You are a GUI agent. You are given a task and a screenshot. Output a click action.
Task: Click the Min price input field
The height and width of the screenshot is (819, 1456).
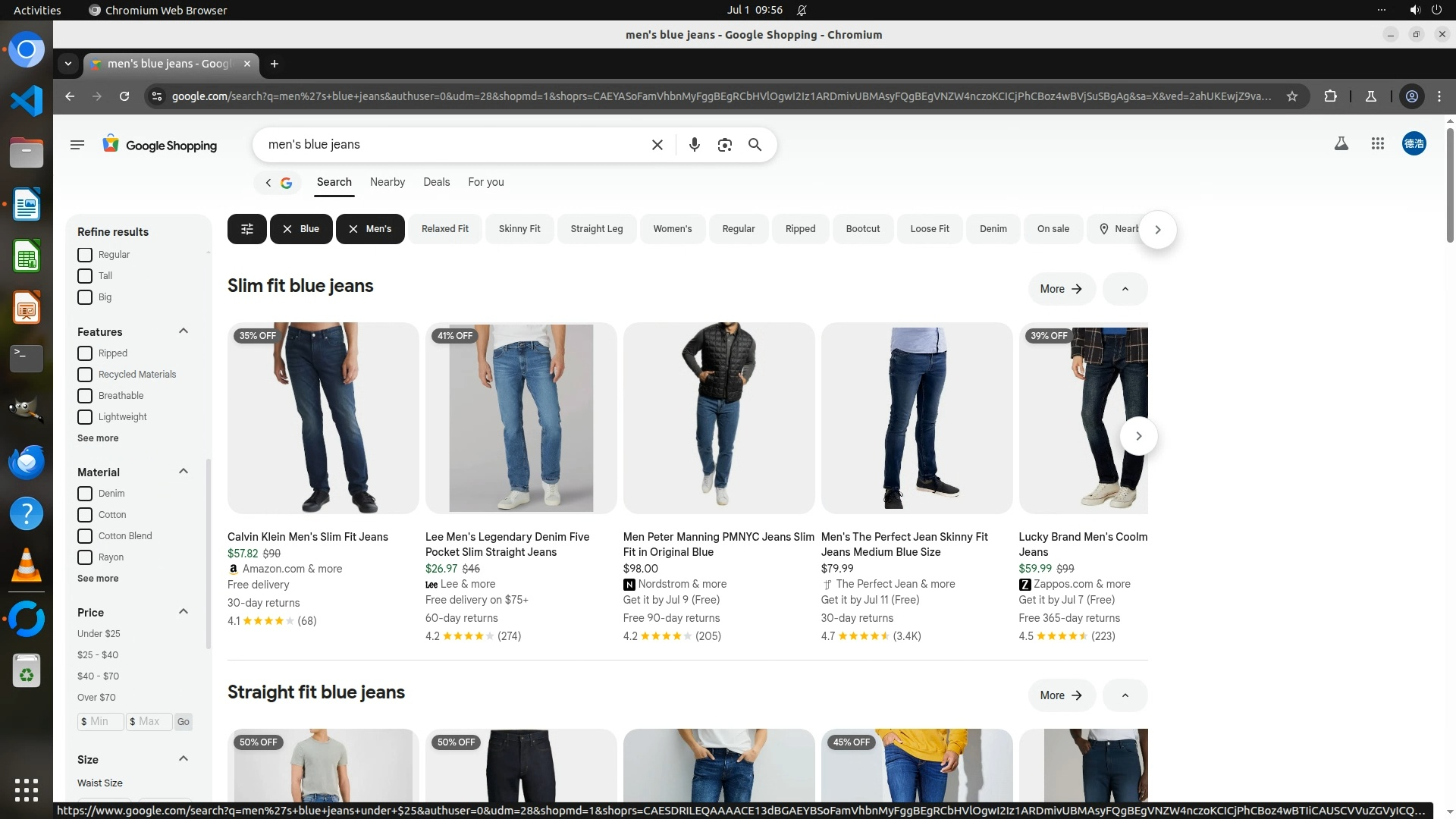[x=101, y=721]
